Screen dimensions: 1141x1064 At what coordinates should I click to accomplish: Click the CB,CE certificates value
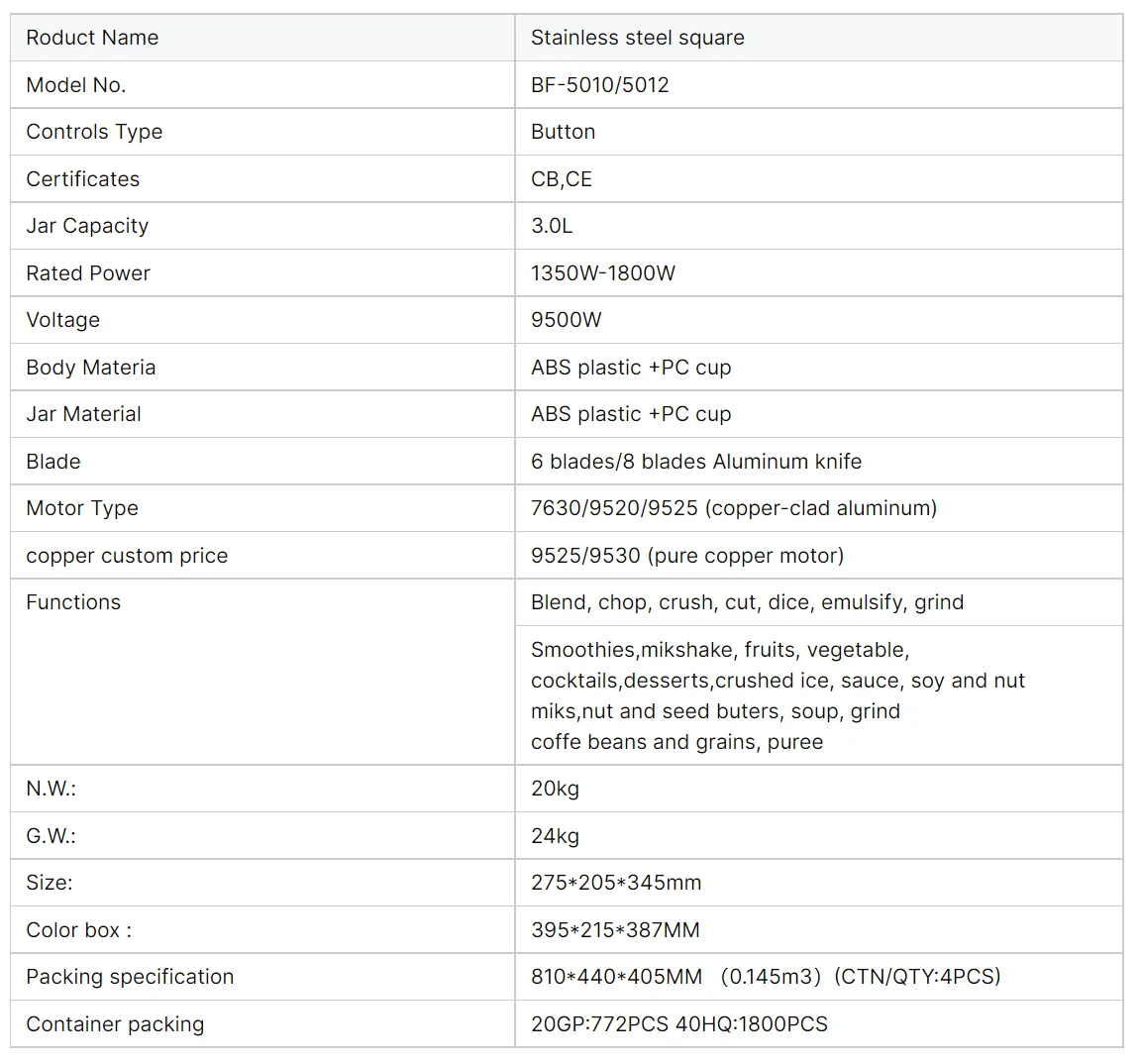[561, 179]
